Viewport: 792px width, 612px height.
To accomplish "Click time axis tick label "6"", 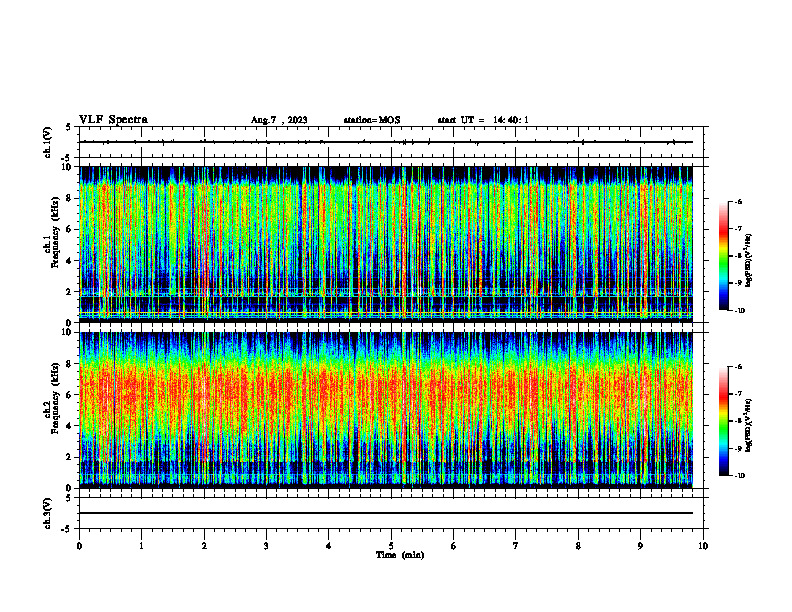I will 454,546.
